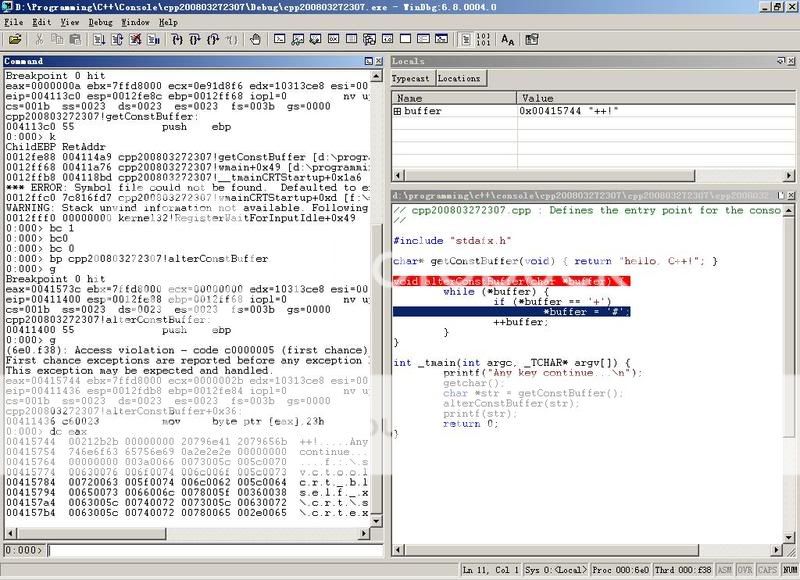This screenshot has height=580, width=800.
Task: Click the Copy toolbar icon
Action: pos(57,39)
